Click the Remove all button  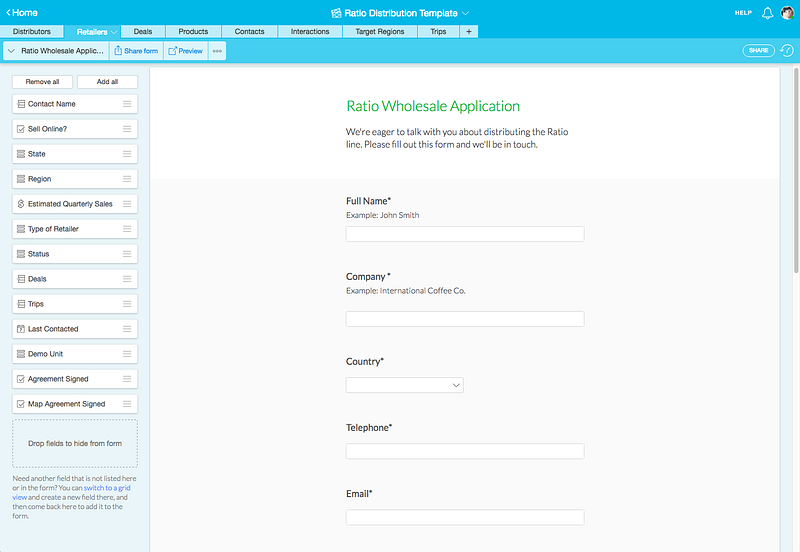click(x=42, y=82)
